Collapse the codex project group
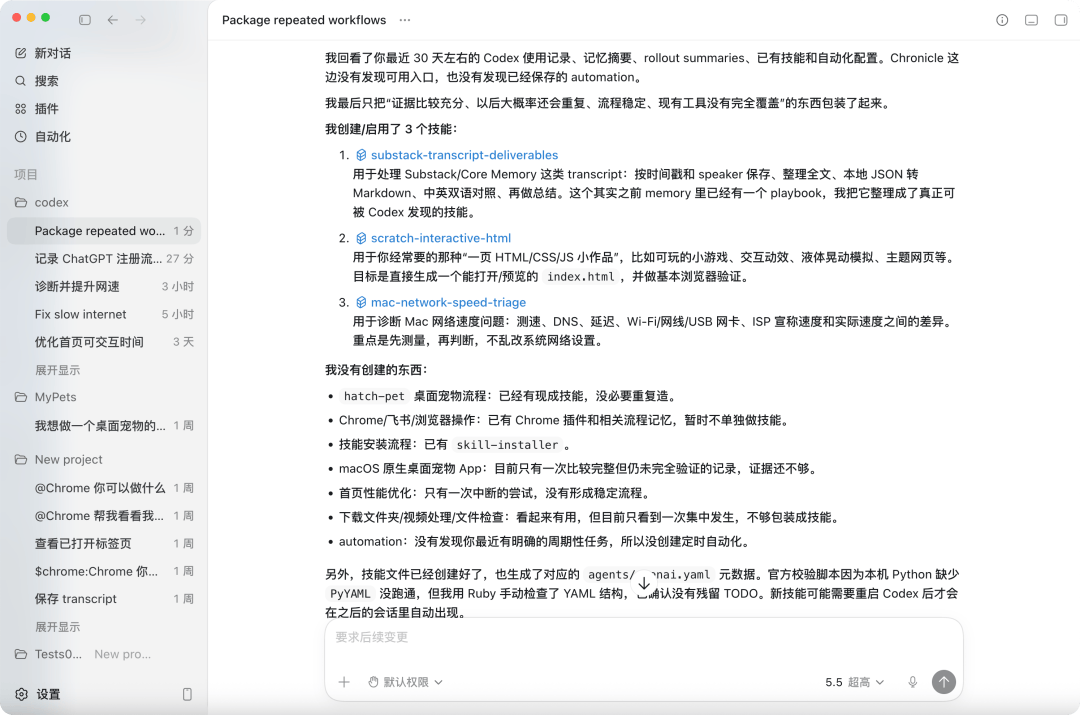Viewport: 1080px width, 715px height. coord(52,203)
